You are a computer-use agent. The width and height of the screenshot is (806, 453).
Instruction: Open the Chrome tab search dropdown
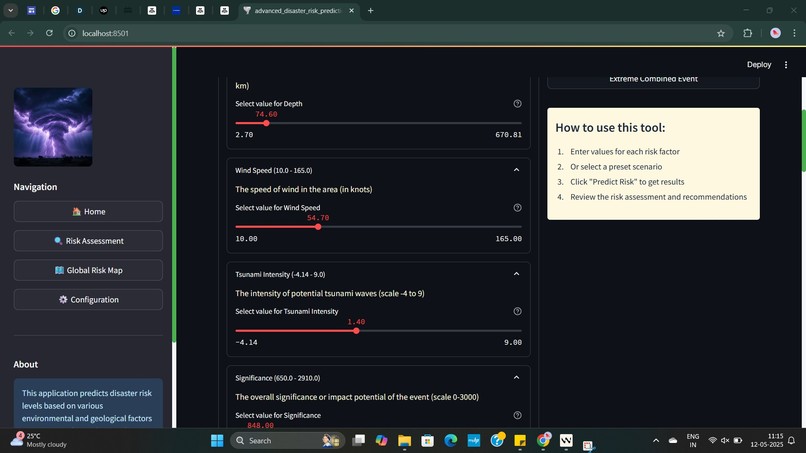(x=10, y=10)
